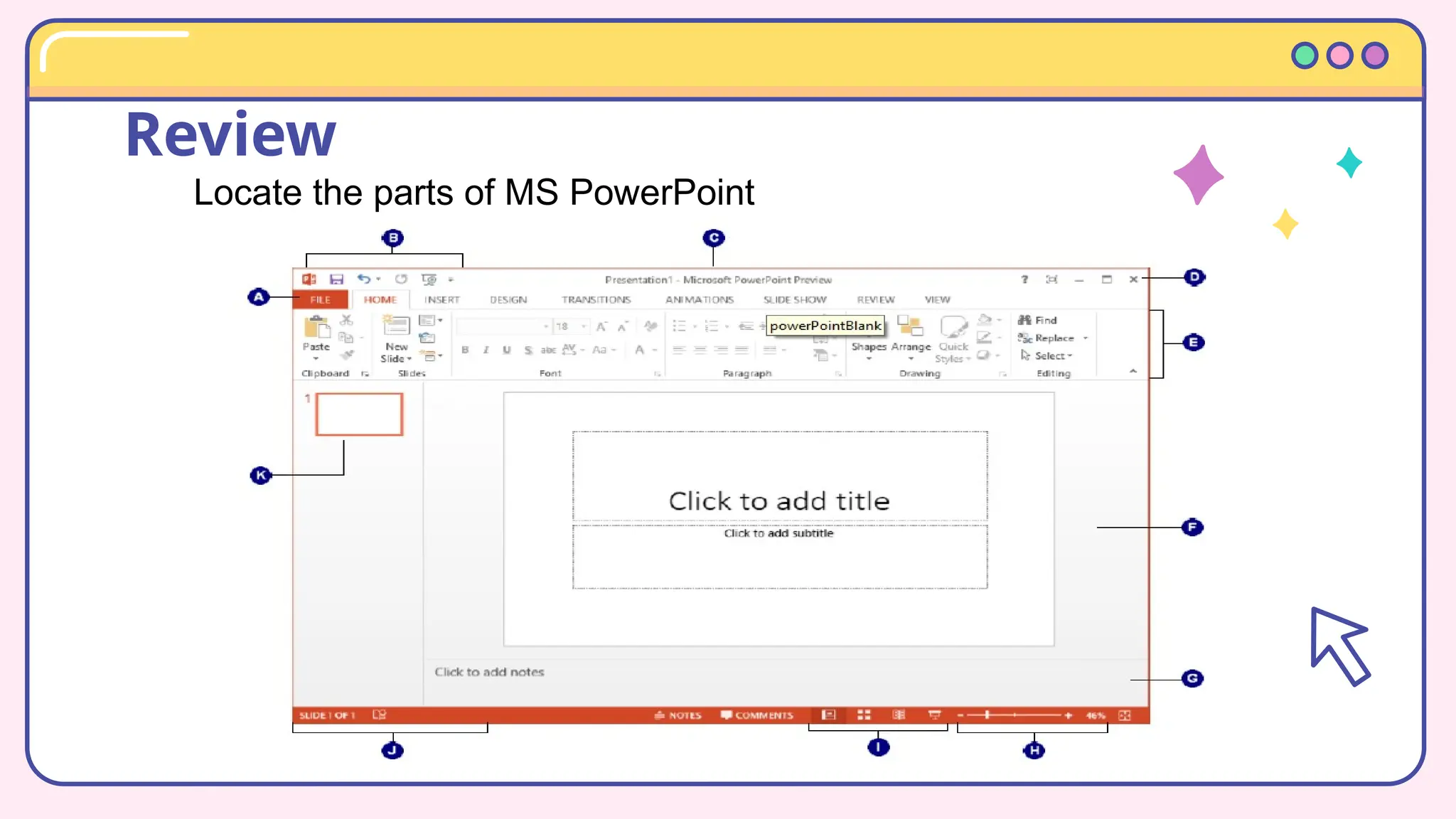
Task: Select slide 1 thumbnail in slide pane
Action: coord(359,414)
